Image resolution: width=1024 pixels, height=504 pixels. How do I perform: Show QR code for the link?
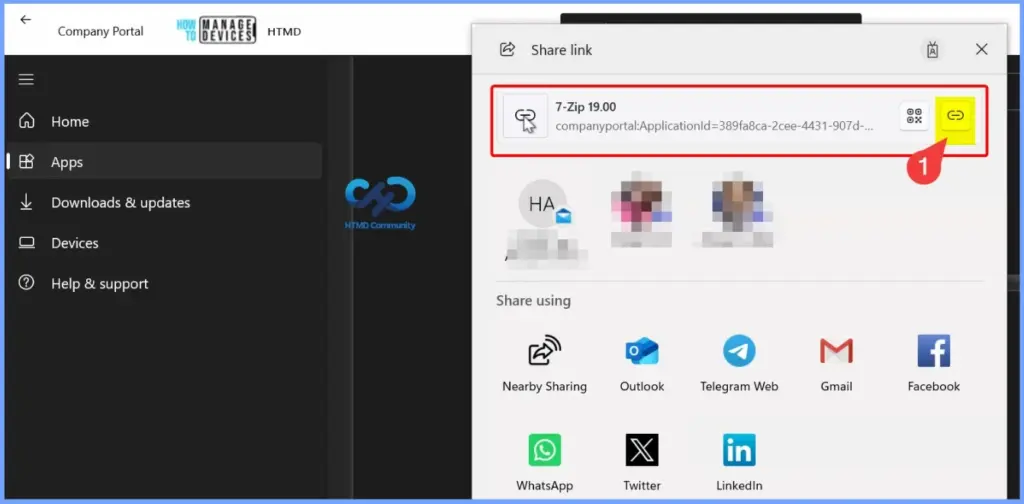click(x=914, y=116)
